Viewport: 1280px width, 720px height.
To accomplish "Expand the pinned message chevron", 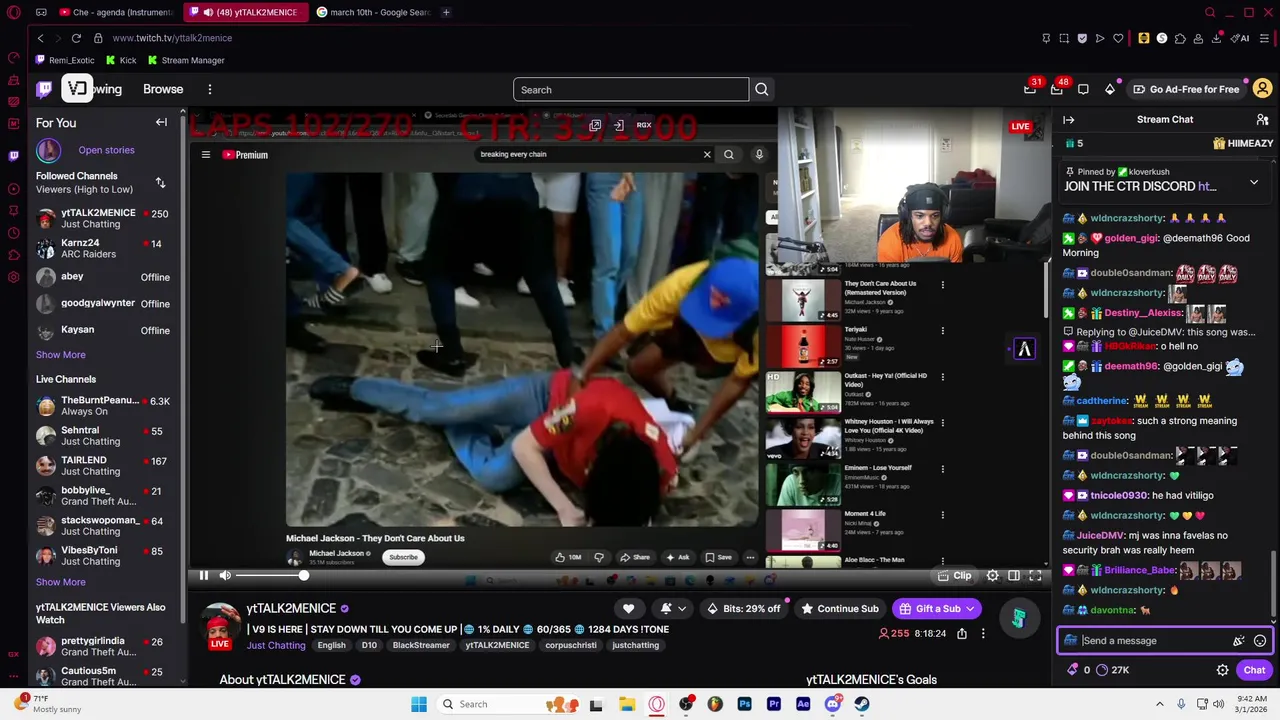I will pyautogui.click(x=1254, y=183).
